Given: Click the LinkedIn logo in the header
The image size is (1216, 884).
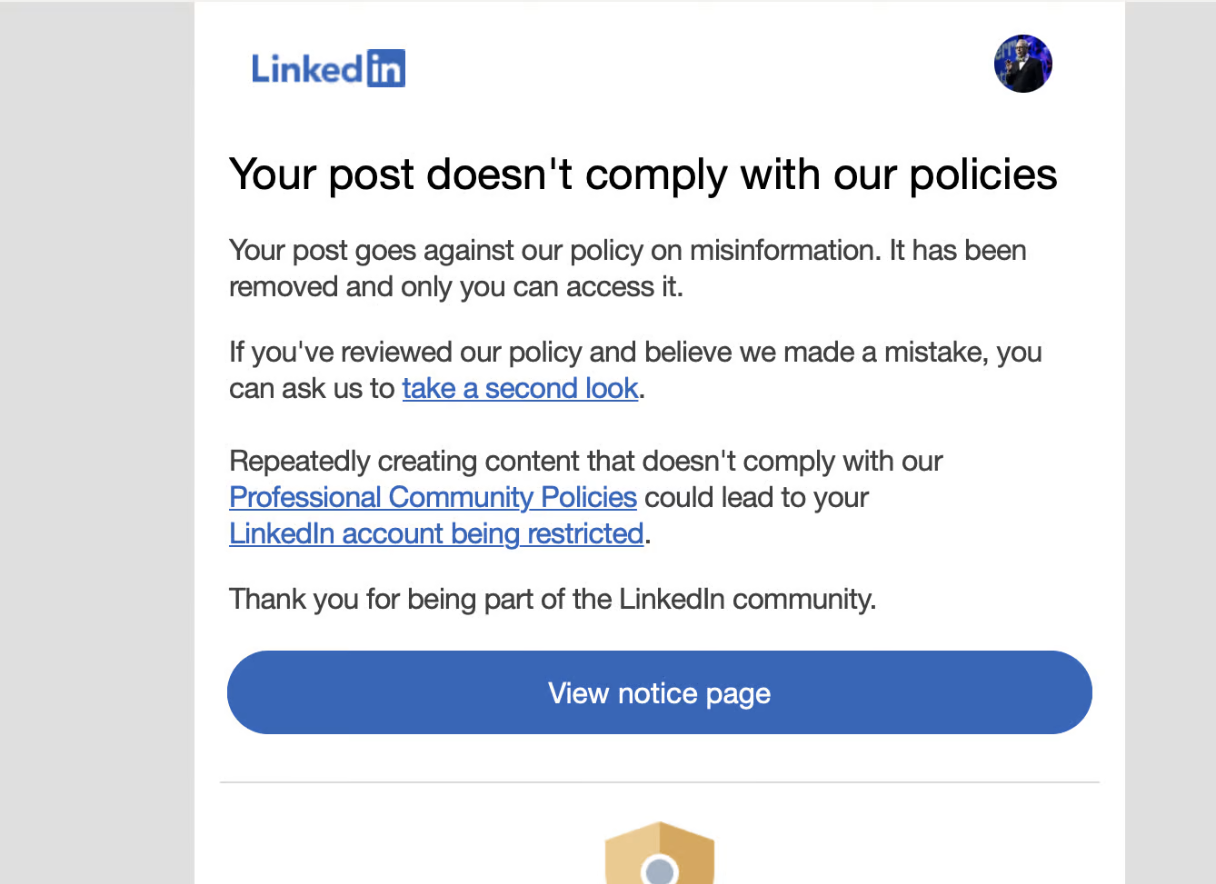Looking at the screenshot, I should click(328, 68).
